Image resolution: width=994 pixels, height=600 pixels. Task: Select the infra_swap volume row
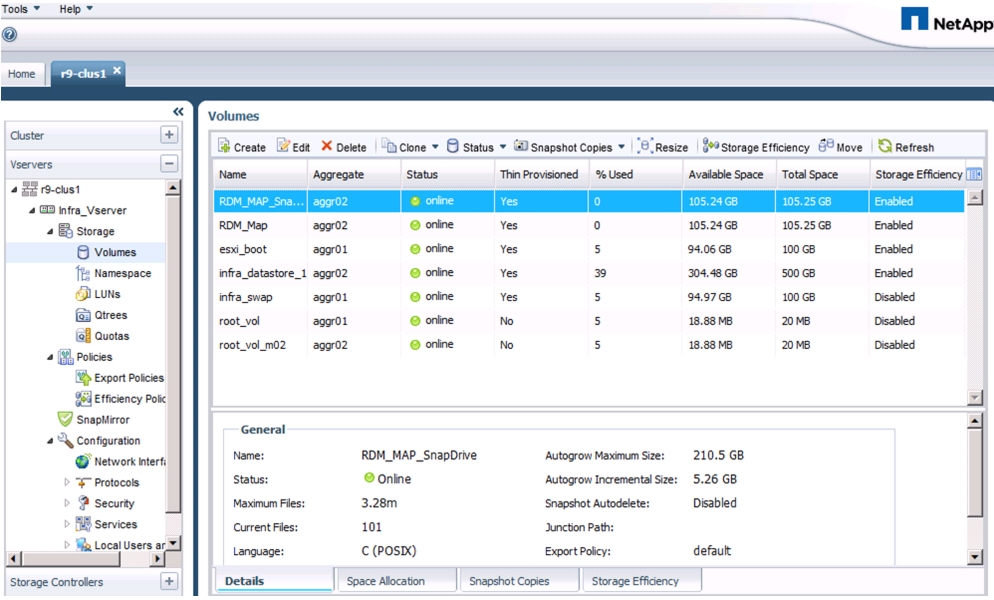589,297
